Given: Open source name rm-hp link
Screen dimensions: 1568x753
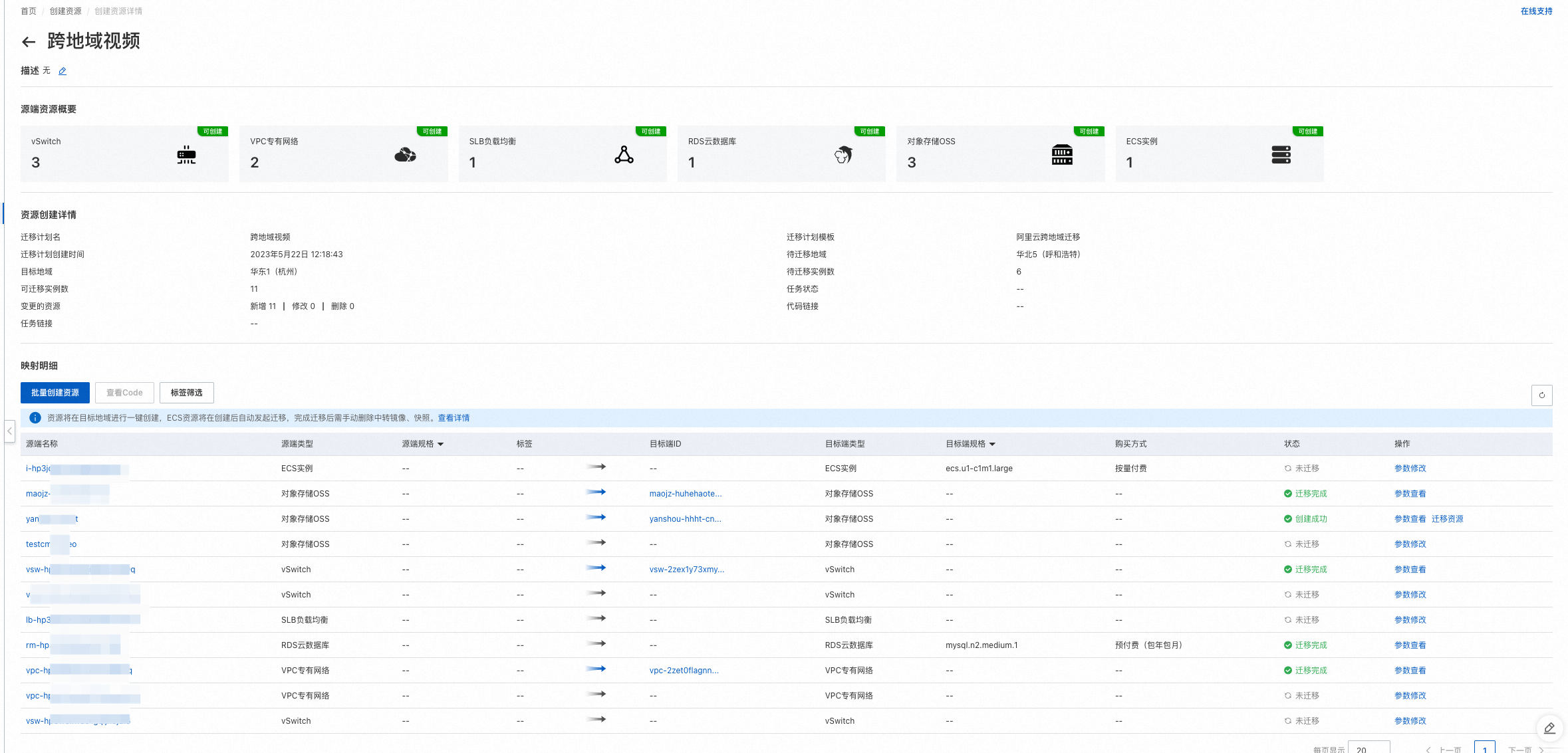Looking at the screenshot, I should pos(73,645).
